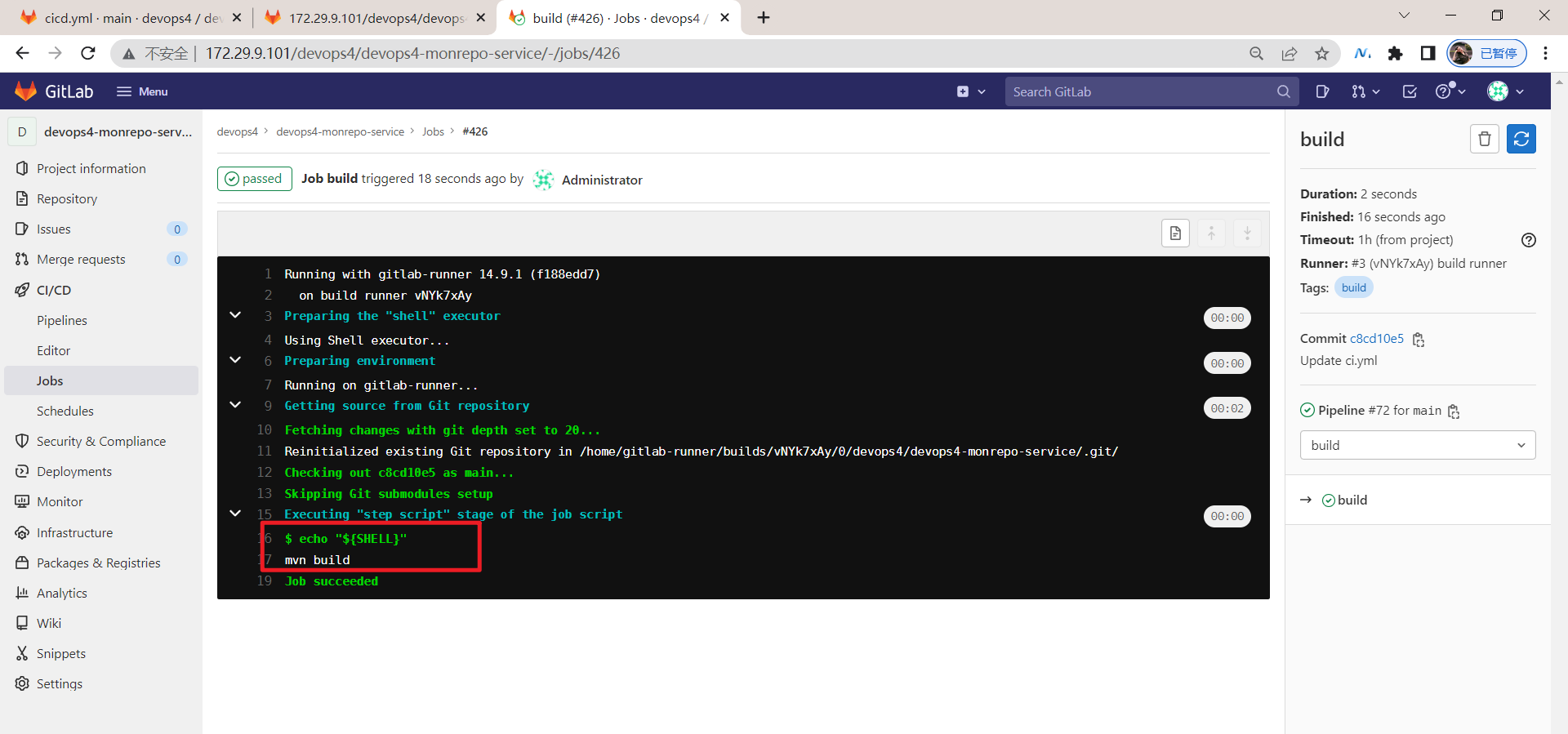
Task: Click Jobs breadcrumb link
Action: tap(433, 131)
